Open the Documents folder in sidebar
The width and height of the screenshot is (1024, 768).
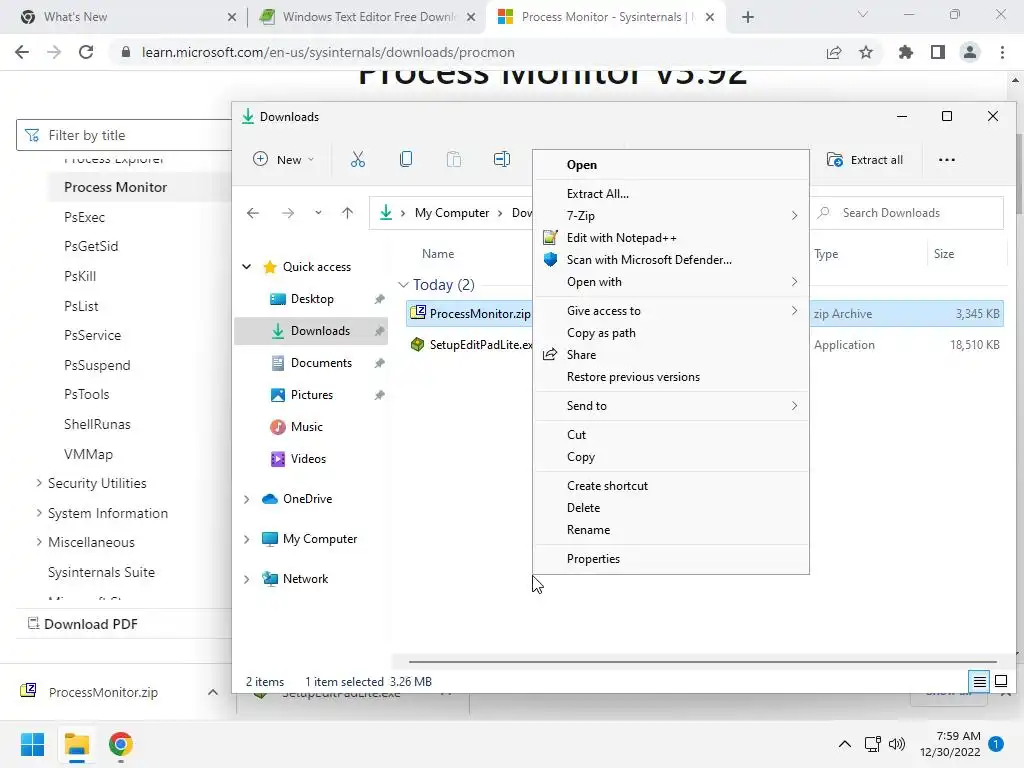tap(321, 362)
